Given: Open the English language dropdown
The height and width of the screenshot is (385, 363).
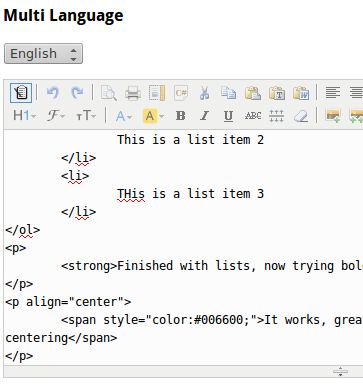Looking at the screenshot, I should click(43, 53).
